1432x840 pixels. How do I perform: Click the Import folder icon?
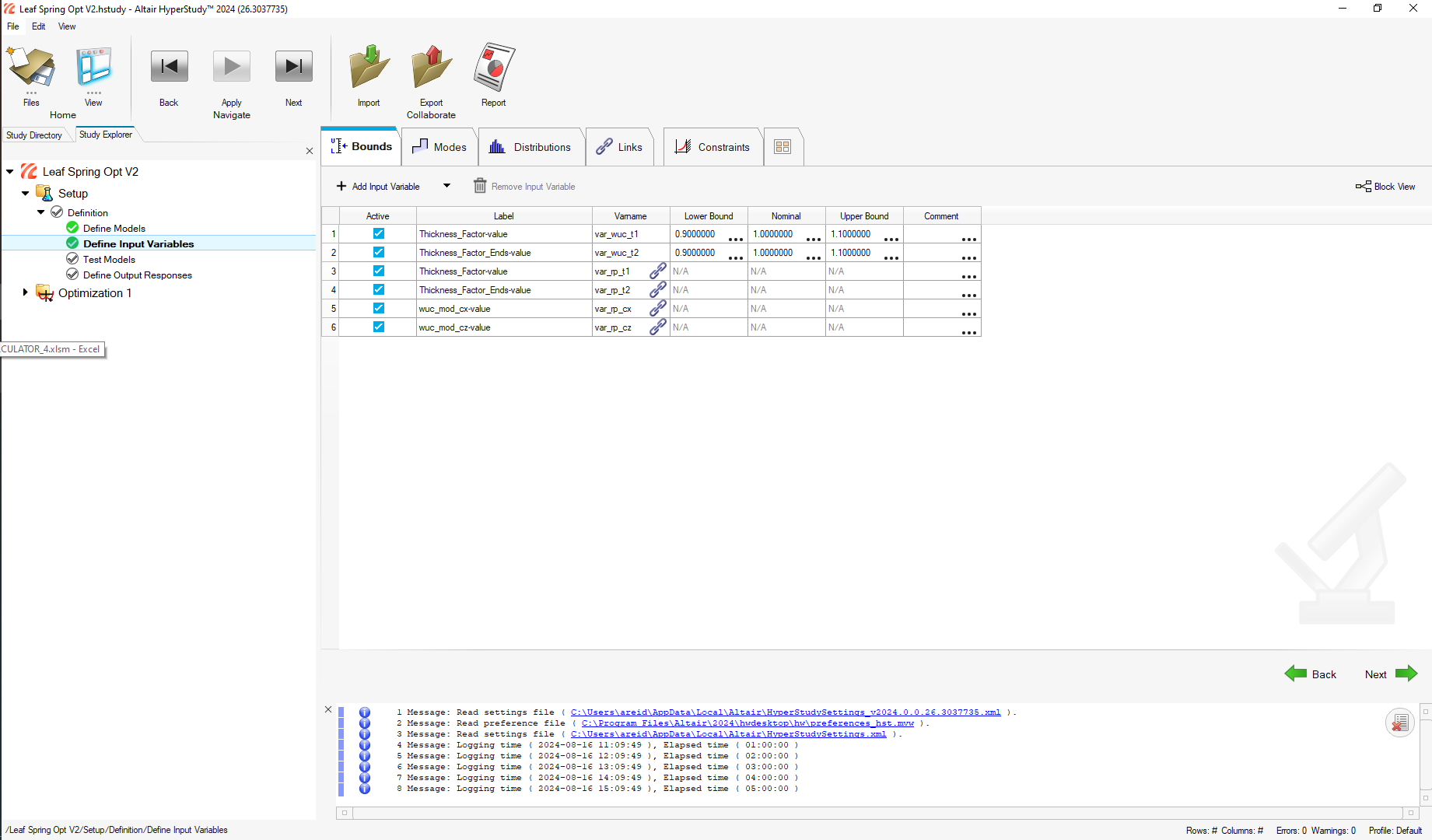coord(369,67)
